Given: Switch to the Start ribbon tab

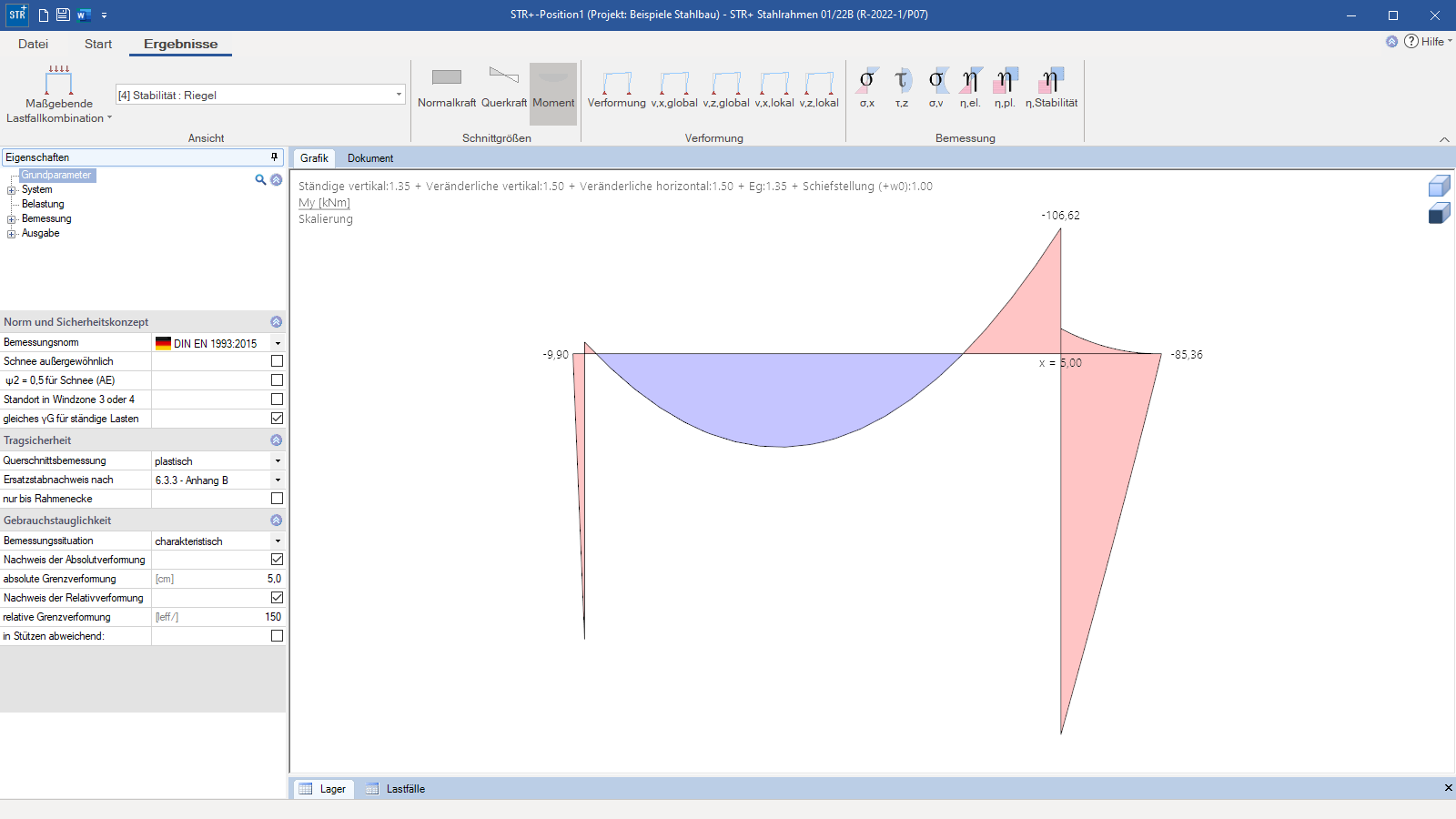Looking at the screenshot, I should pyautogui.click(x=98, y=44).
